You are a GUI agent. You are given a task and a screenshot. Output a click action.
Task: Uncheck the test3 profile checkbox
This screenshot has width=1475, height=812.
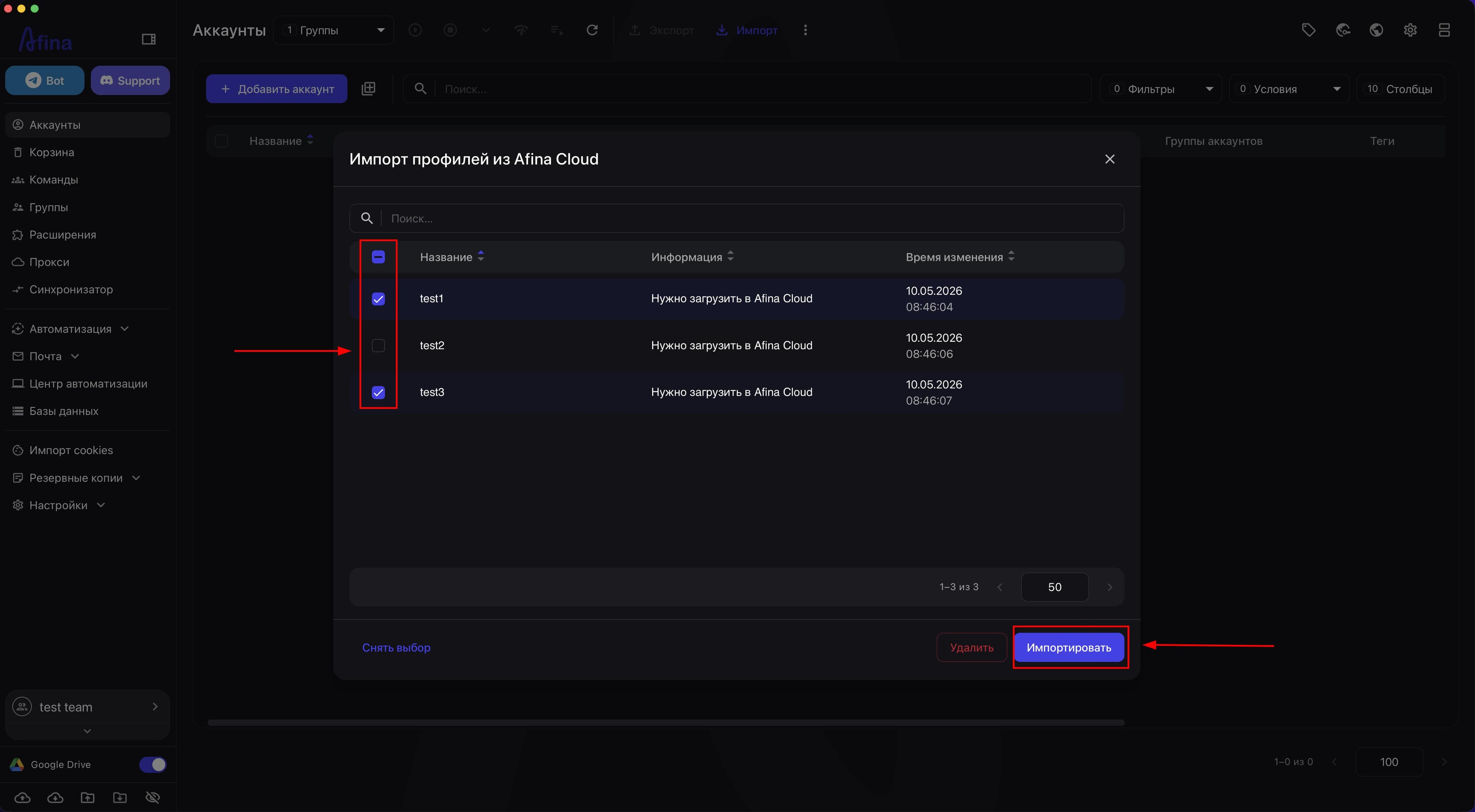pos(378,392)
